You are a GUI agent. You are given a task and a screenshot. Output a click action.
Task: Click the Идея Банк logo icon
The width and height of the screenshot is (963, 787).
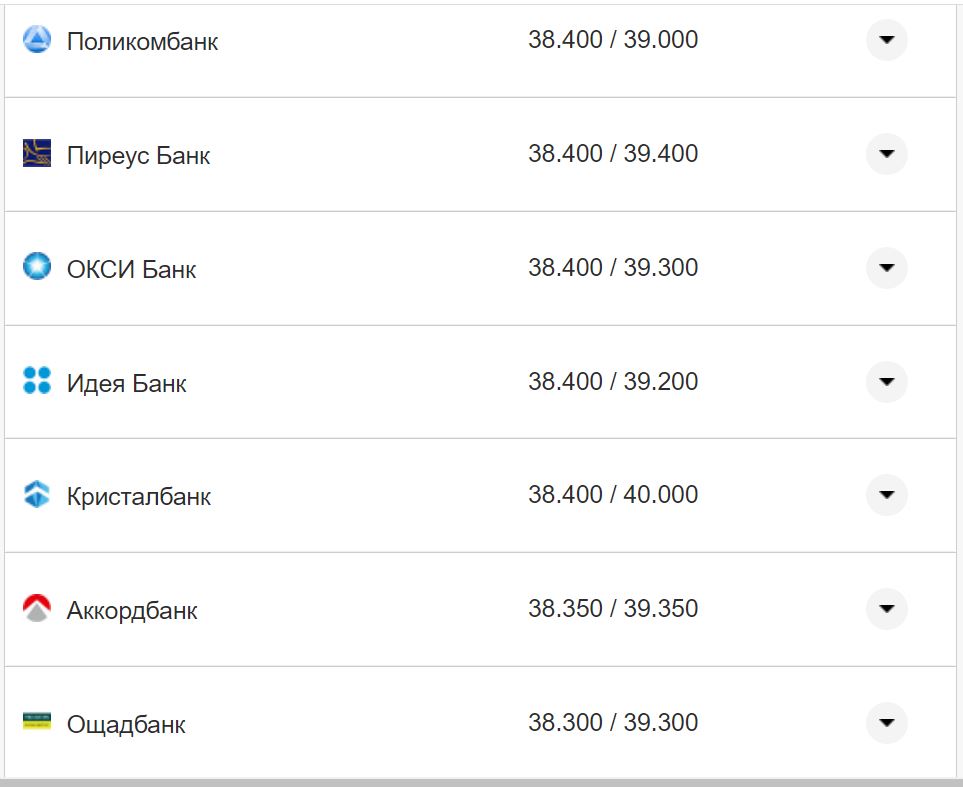pos(37,381)
